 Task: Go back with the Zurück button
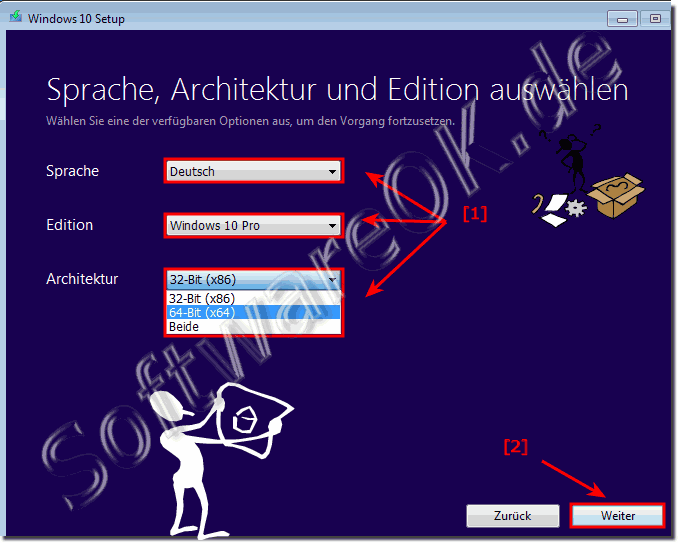[513, 516]
